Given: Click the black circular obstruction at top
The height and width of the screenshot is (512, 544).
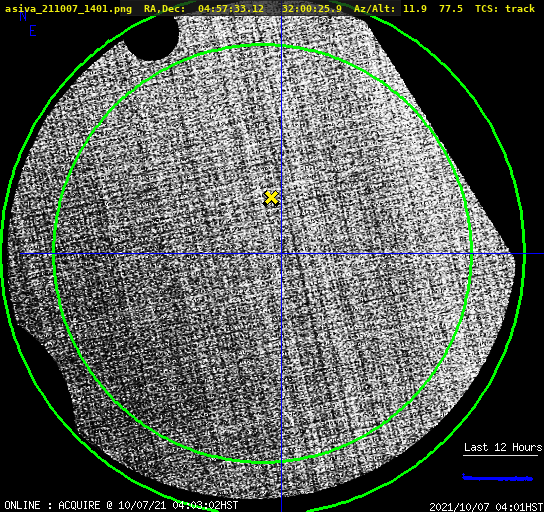Looking at the screenshot, I should click(x=152, y=36).
